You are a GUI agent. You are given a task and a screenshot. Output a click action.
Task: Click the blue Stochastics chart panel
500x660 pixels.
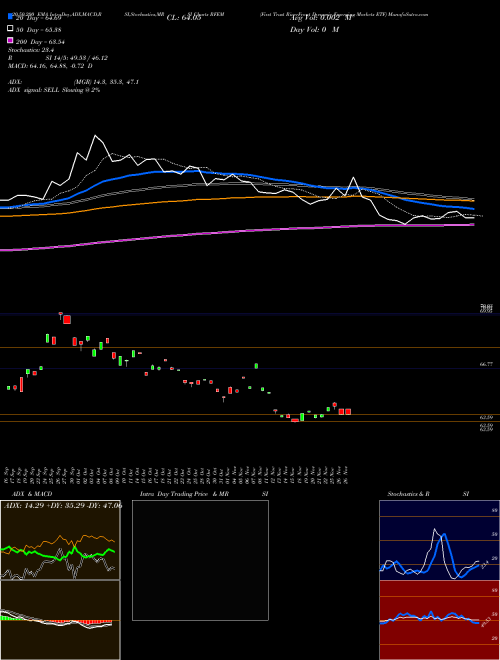(439, 540)
